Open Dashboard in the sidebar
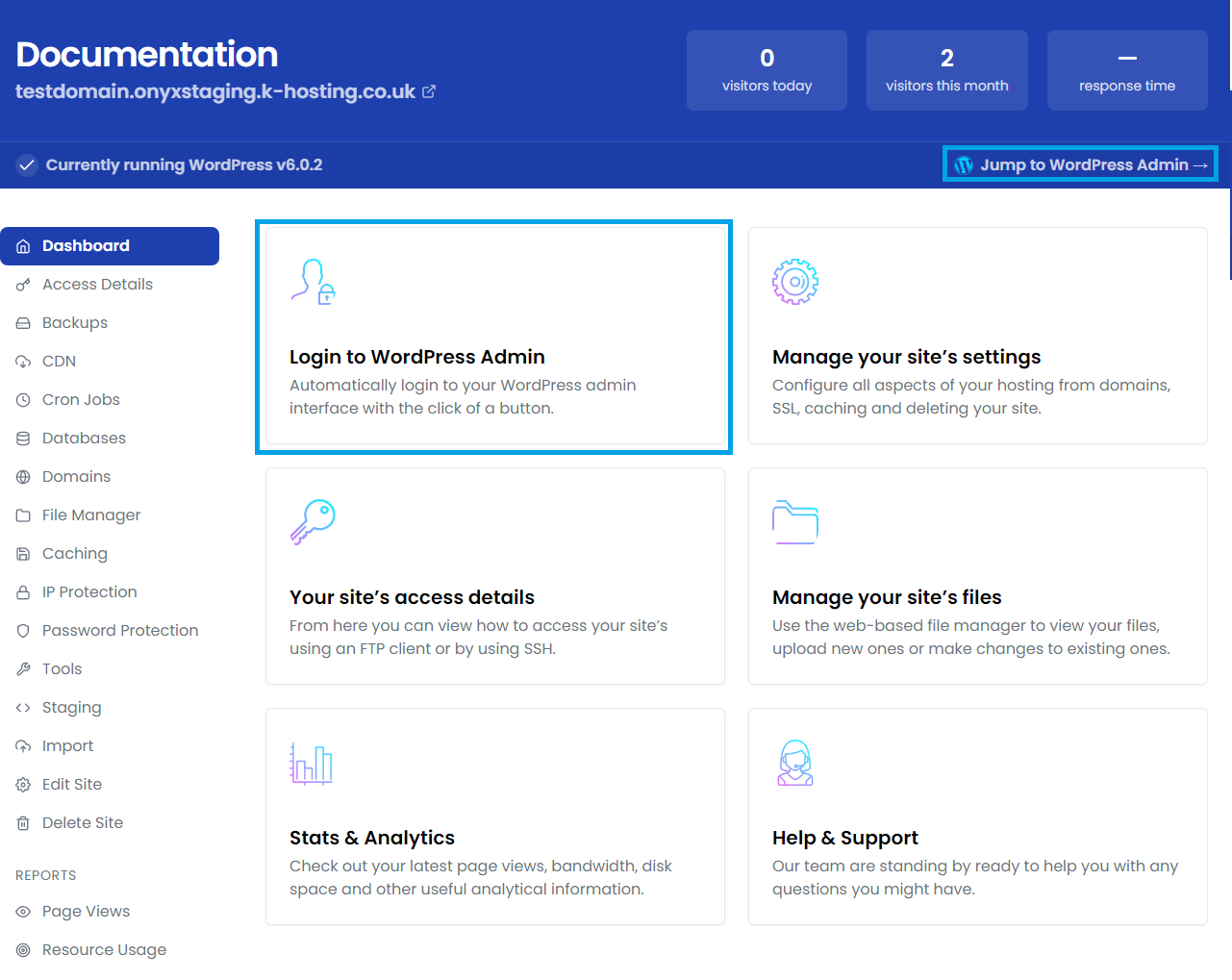The height and width of the screenshot is (980, 1232). coord(110,246)
